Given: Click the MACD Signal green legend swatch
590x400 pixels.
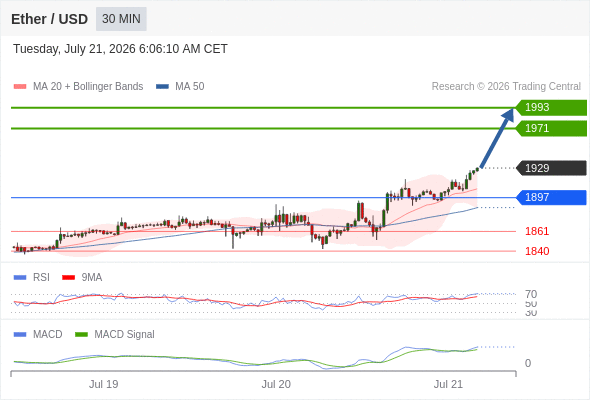Looking at the screenshot, I should [81, 335].
